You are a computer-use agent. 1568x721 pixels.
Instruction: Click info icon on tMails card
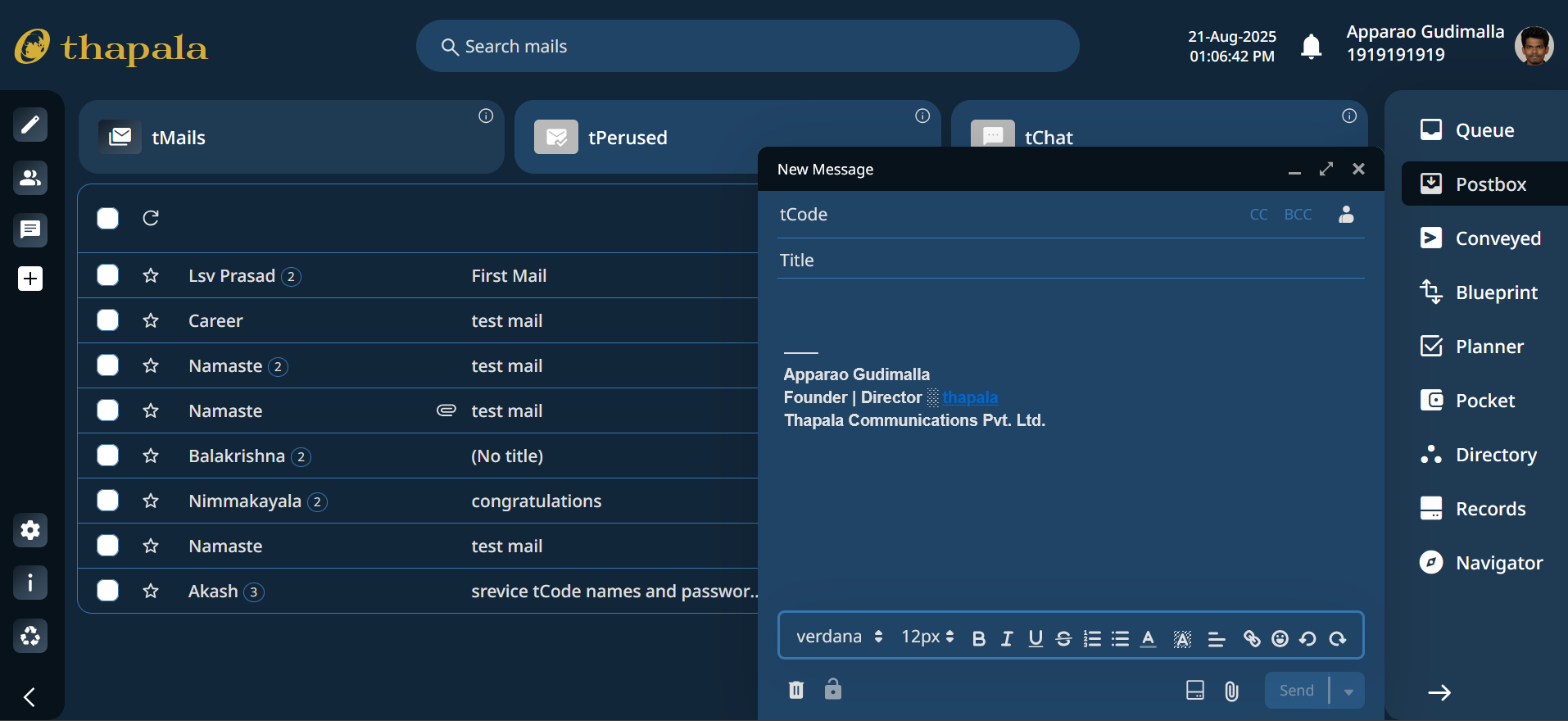(486, 116)
